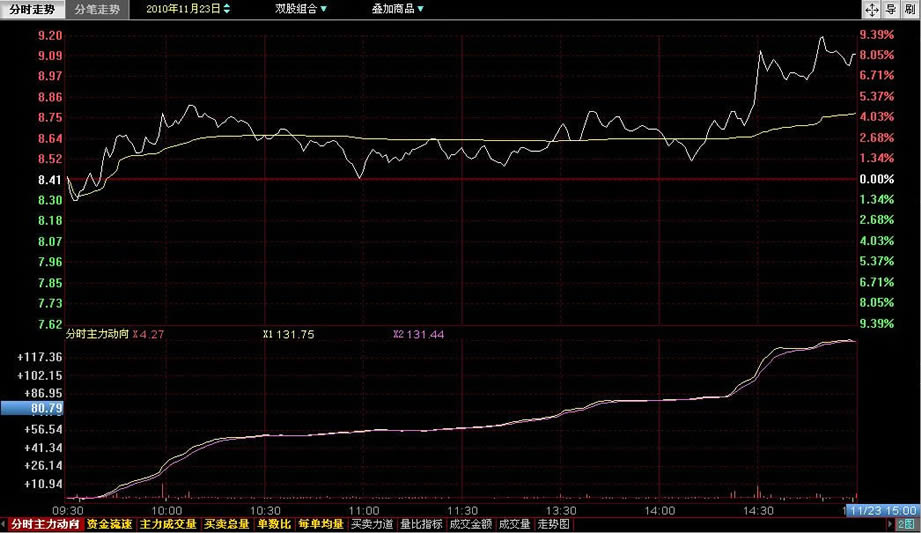Click the highlighted 80.79 value marker on axis
The height and width of the screenshot is (533, 921).
31,408
